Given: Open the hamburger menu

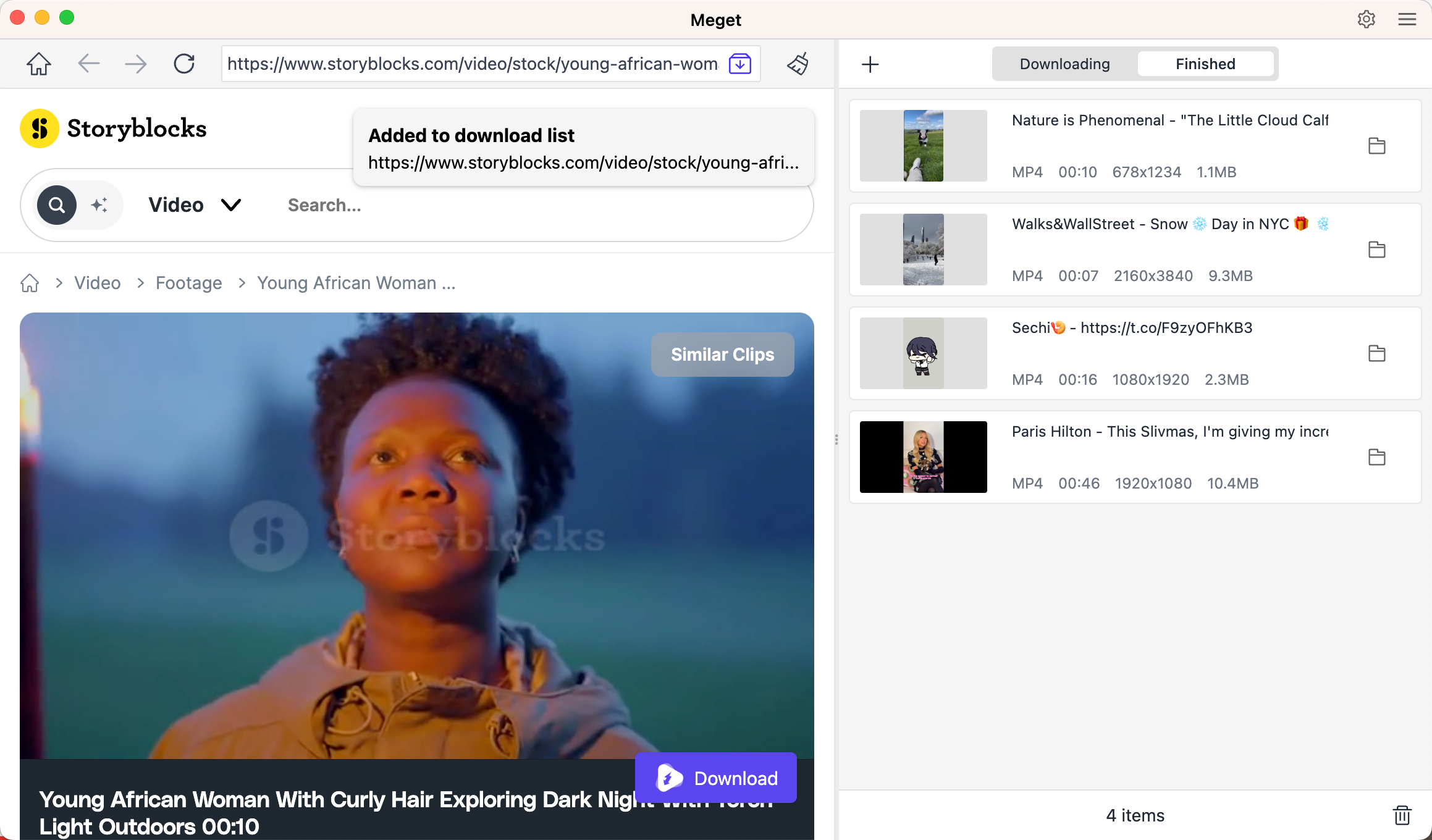Looking at the screenshot, I should coord(1407,19).
